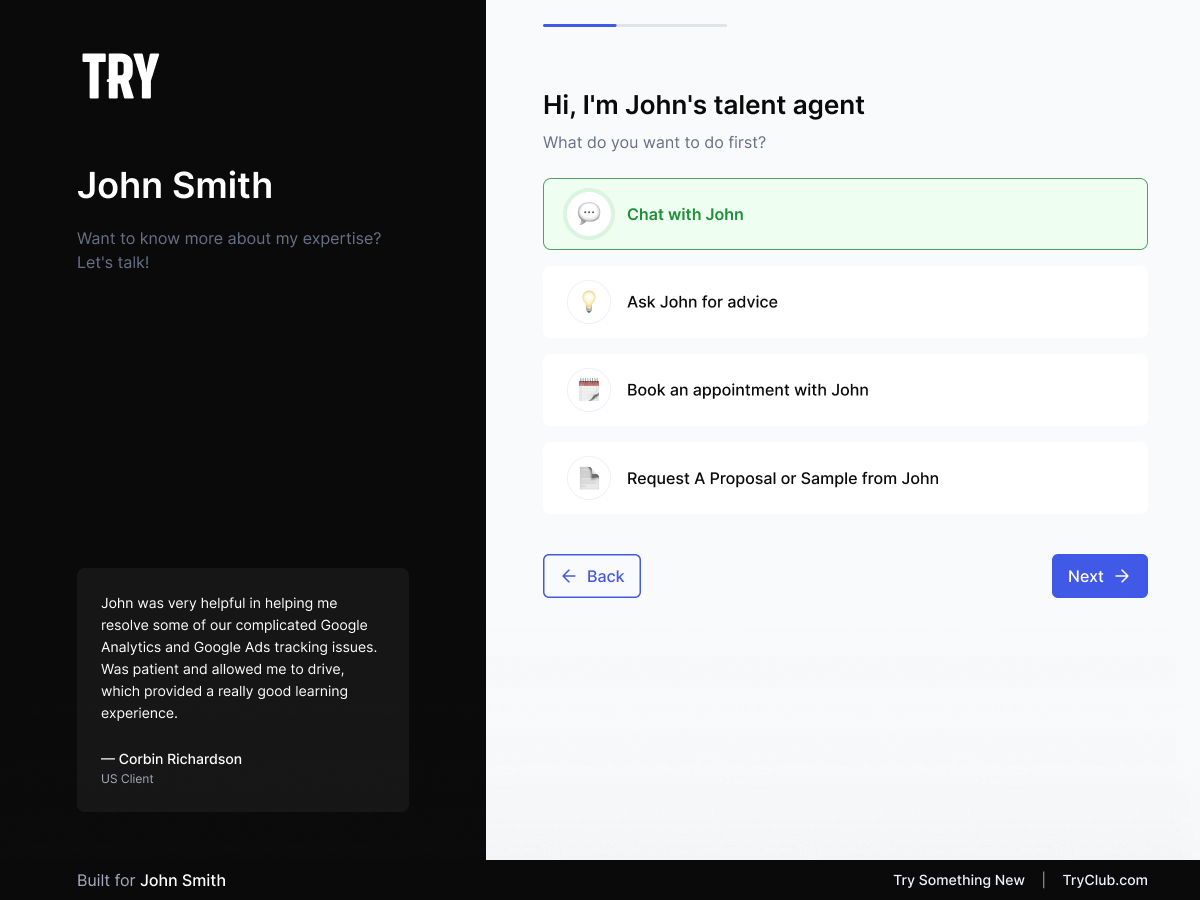Click the Try Something New link
Viewport: 1200px width, 900px height.
(x=959, y=880)
